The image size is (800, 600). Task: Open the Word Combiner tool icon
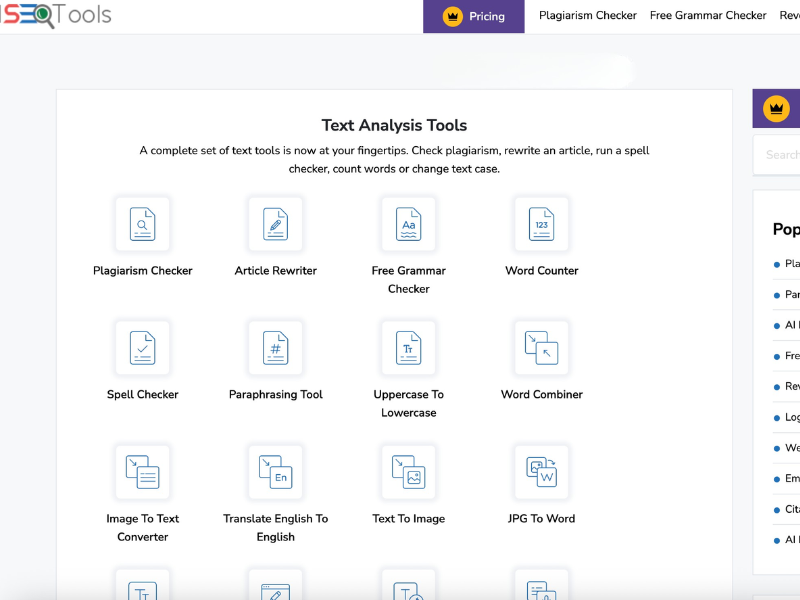click(x=542, y=348)
